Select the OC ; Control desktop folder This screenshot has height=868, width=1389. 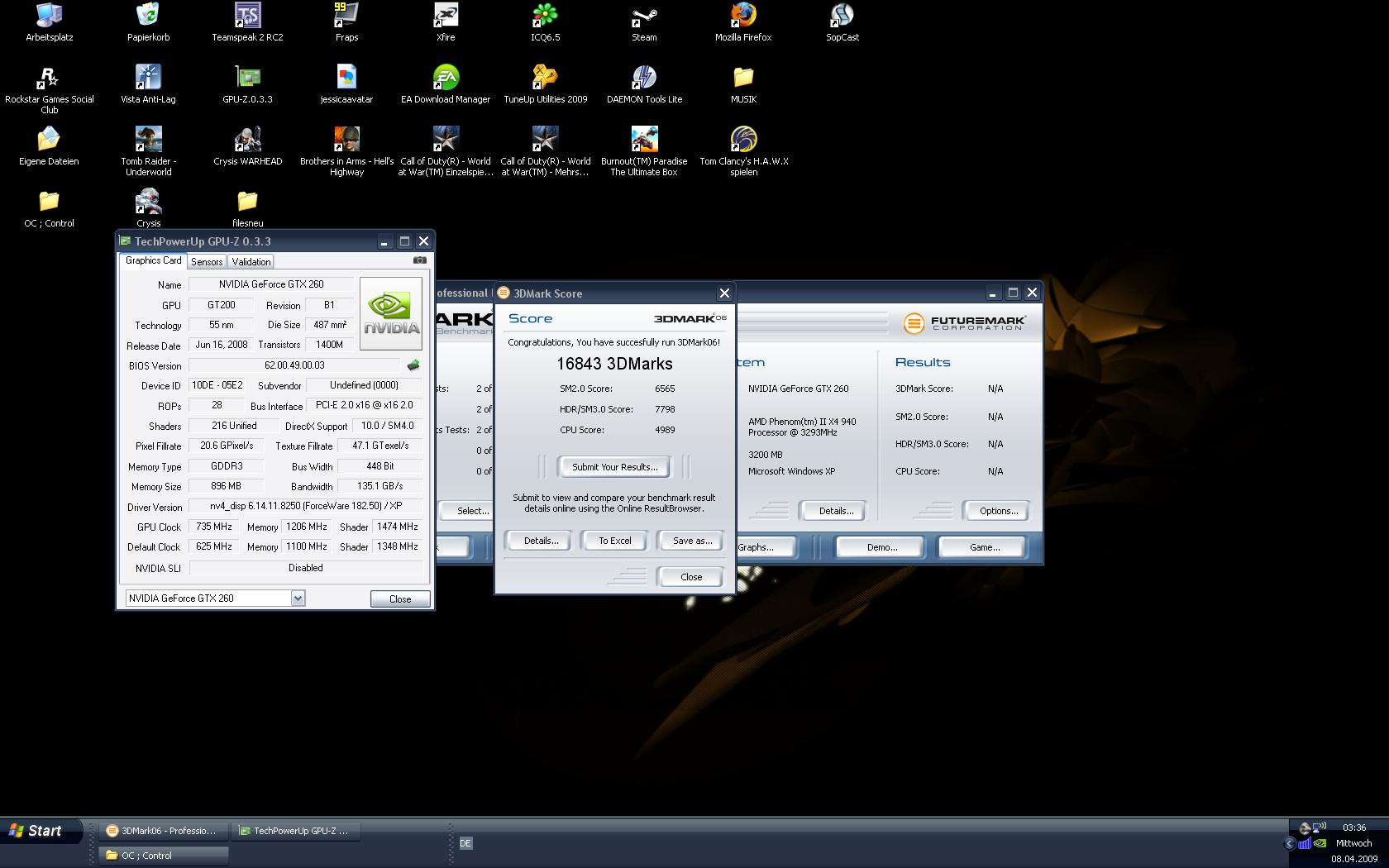pos(50,208)
